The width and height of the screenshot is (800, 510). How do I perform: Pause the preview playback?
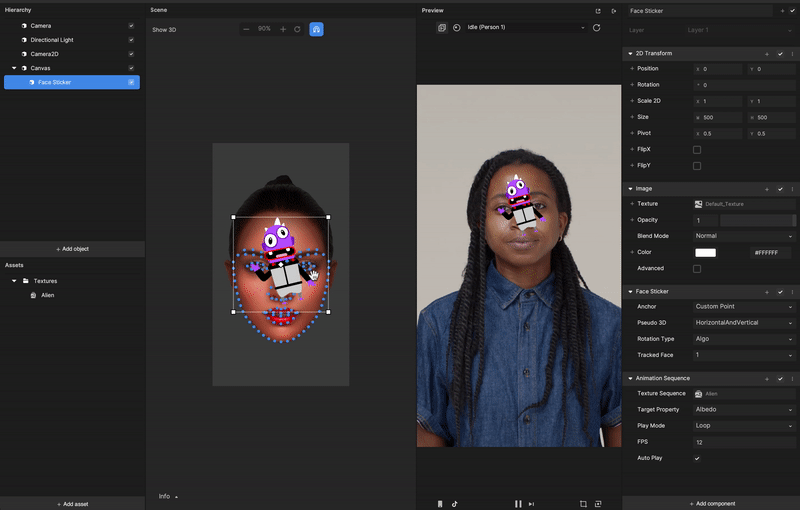(518, 504)
